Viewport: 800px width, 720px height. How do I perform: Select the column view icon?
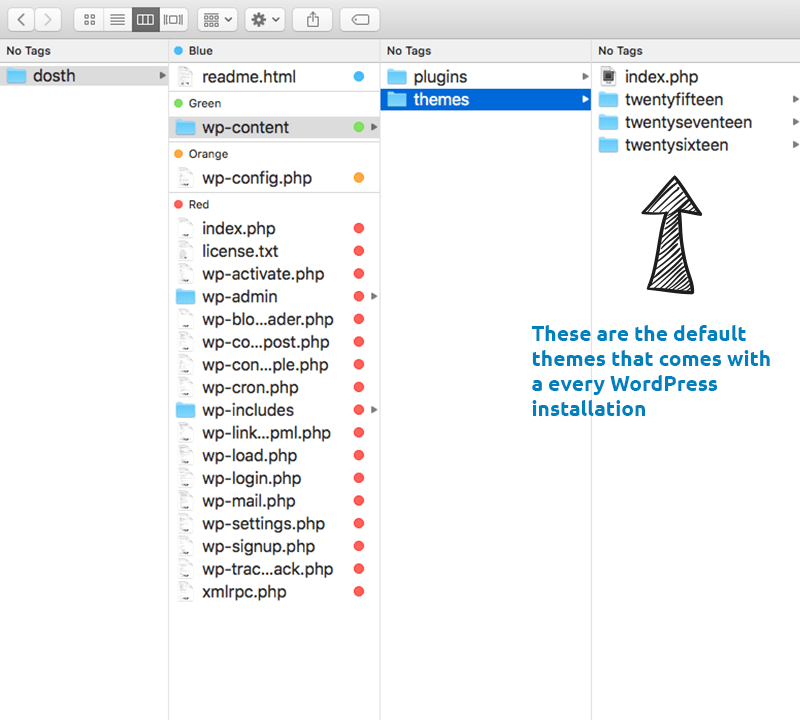[x=145, y=19]
